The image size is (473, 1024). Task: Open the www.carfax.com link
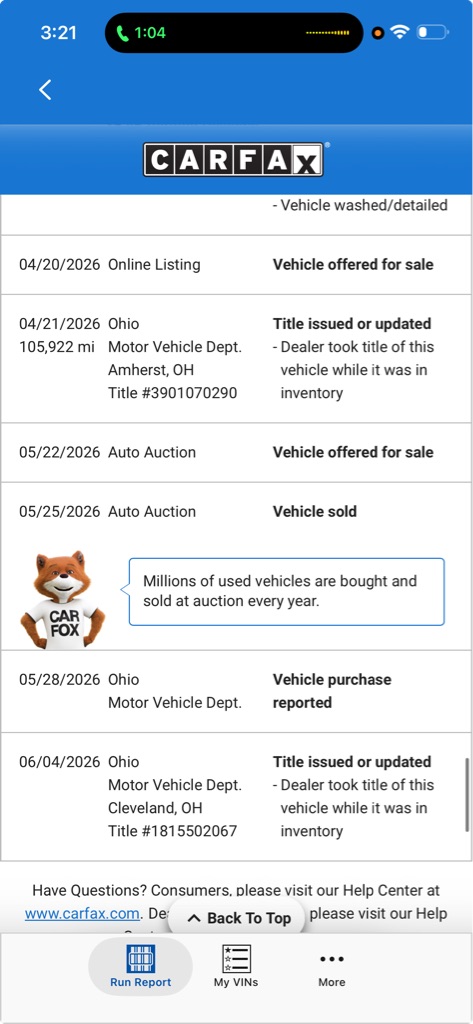click(x=82, y=914)
